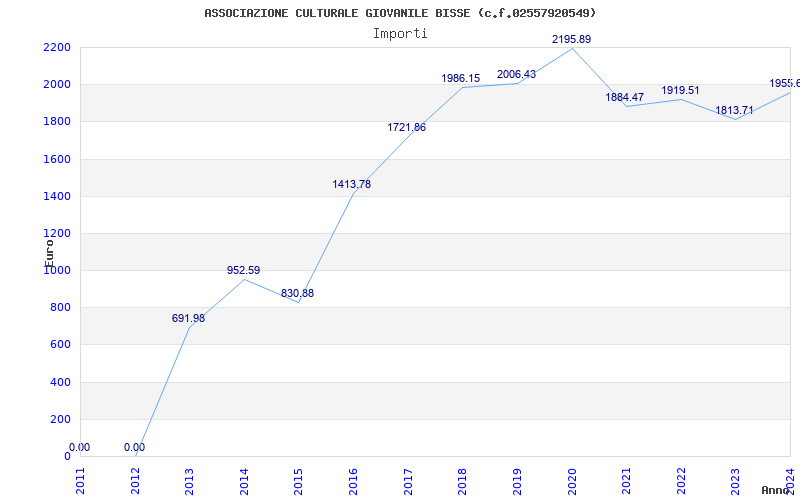Viewport: 800px width, 500px height.
Task: Select data label 1721.86
Action: point(407,128)
